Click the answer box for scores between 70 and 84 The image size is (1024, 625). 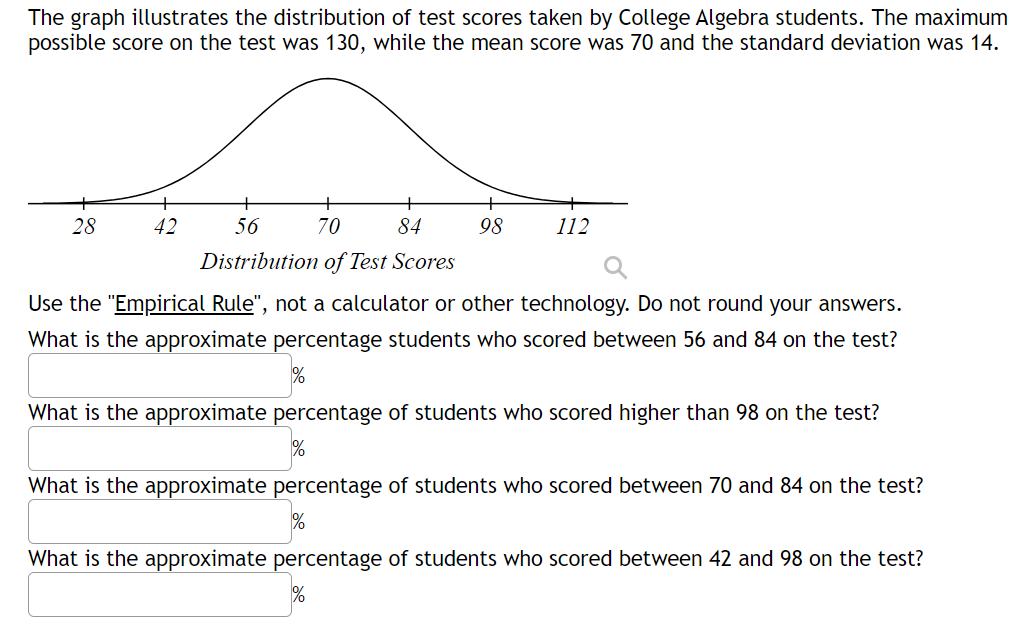point(158,521)
